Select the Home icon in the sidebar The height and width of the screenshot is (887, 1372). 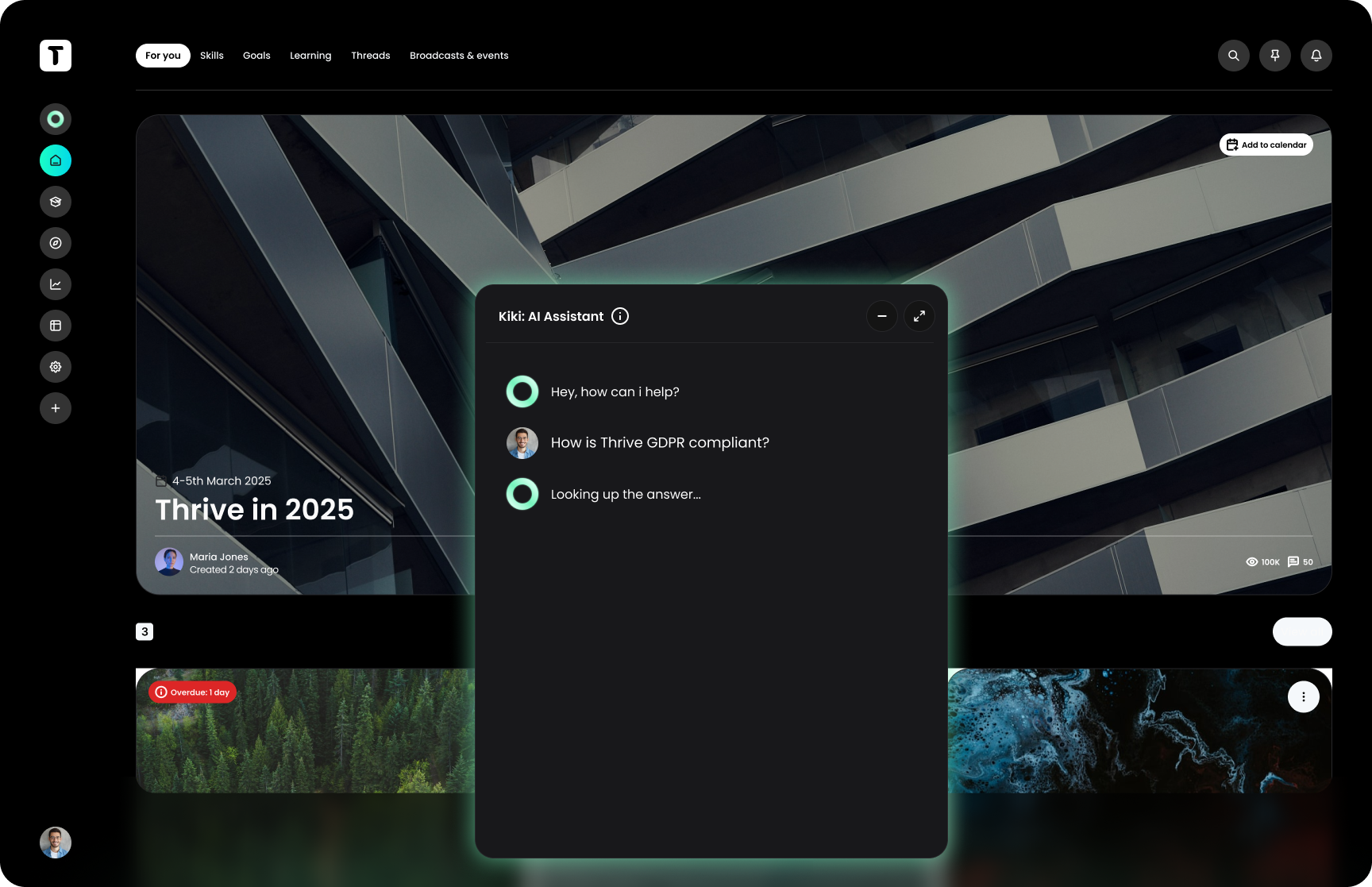coord(56,160)
